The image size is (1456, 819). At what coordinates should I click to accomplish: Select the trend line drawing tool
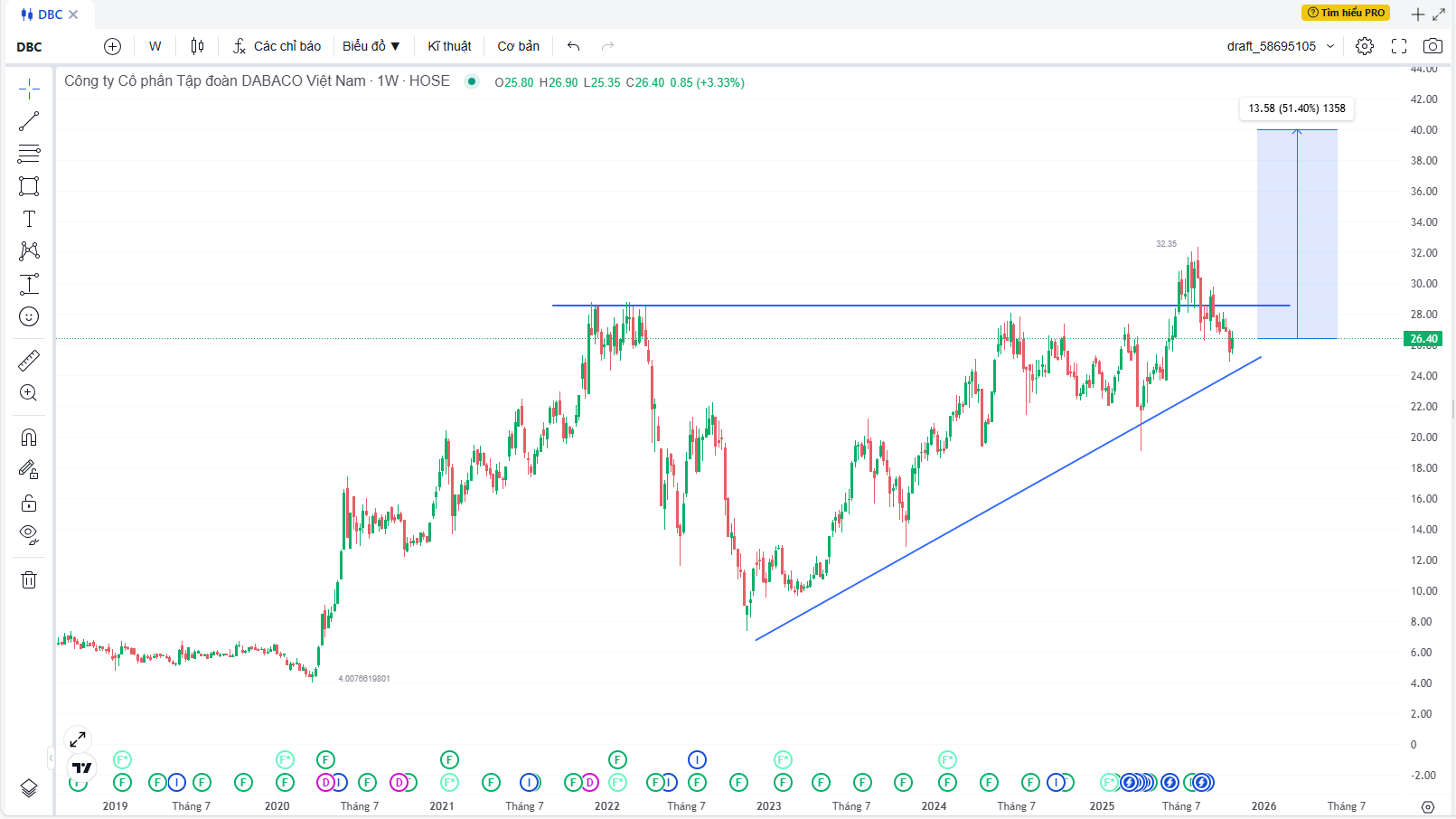point(29,121)
